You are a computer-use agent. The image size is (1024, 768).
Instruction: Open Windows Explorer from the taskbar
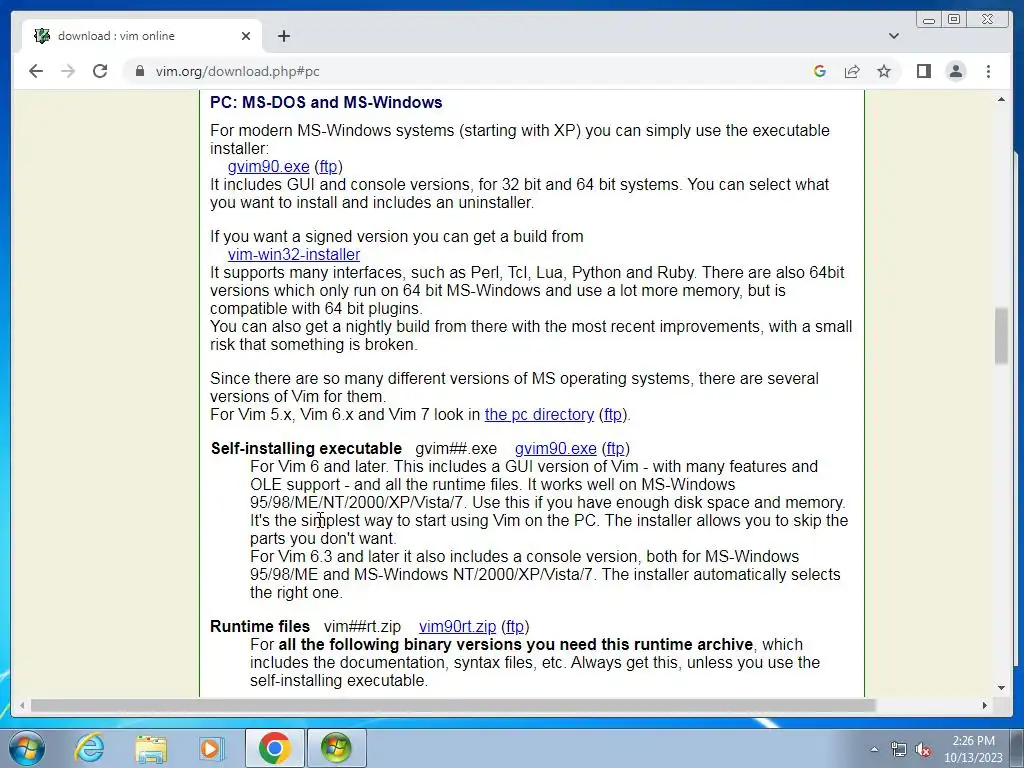151,748
